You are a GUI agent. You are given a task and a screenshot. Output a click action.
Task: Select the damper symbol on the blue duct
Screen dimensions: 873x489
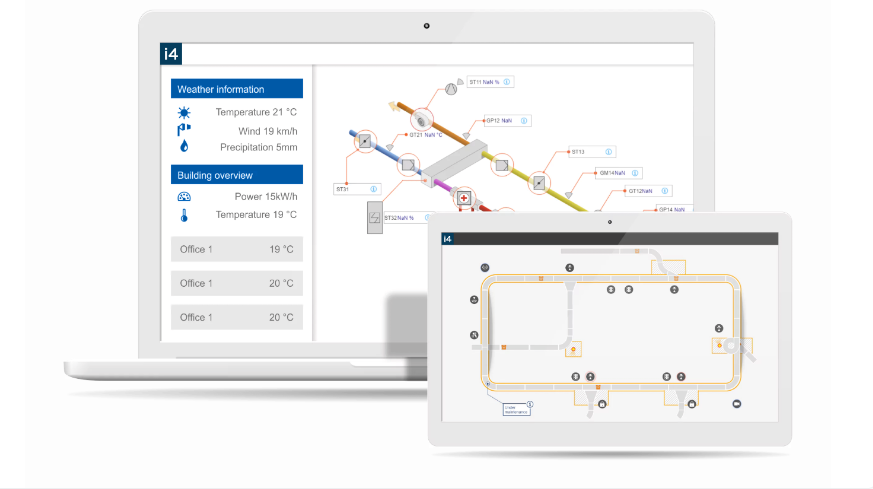pyautogui.click(x=365, y=141)
